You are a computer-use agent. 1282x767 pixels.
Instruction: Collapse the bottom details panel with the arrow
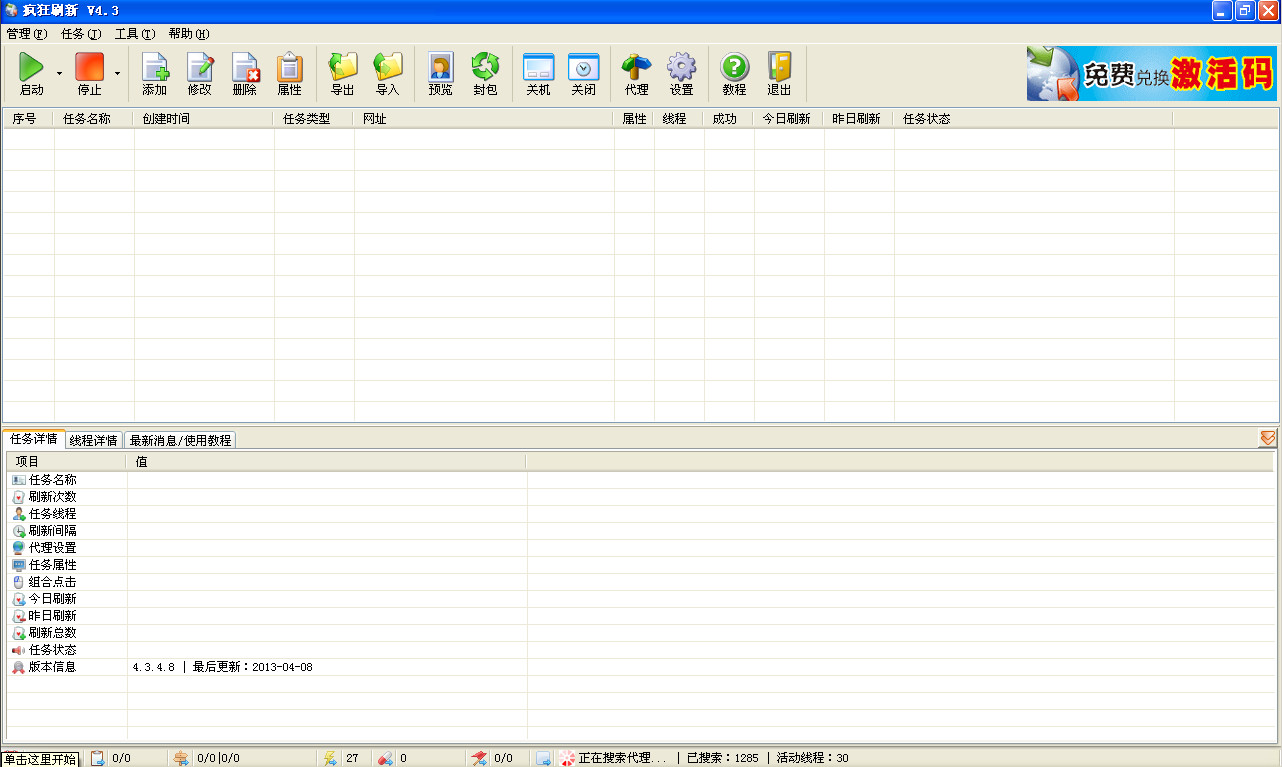[x=1267, y=438]
